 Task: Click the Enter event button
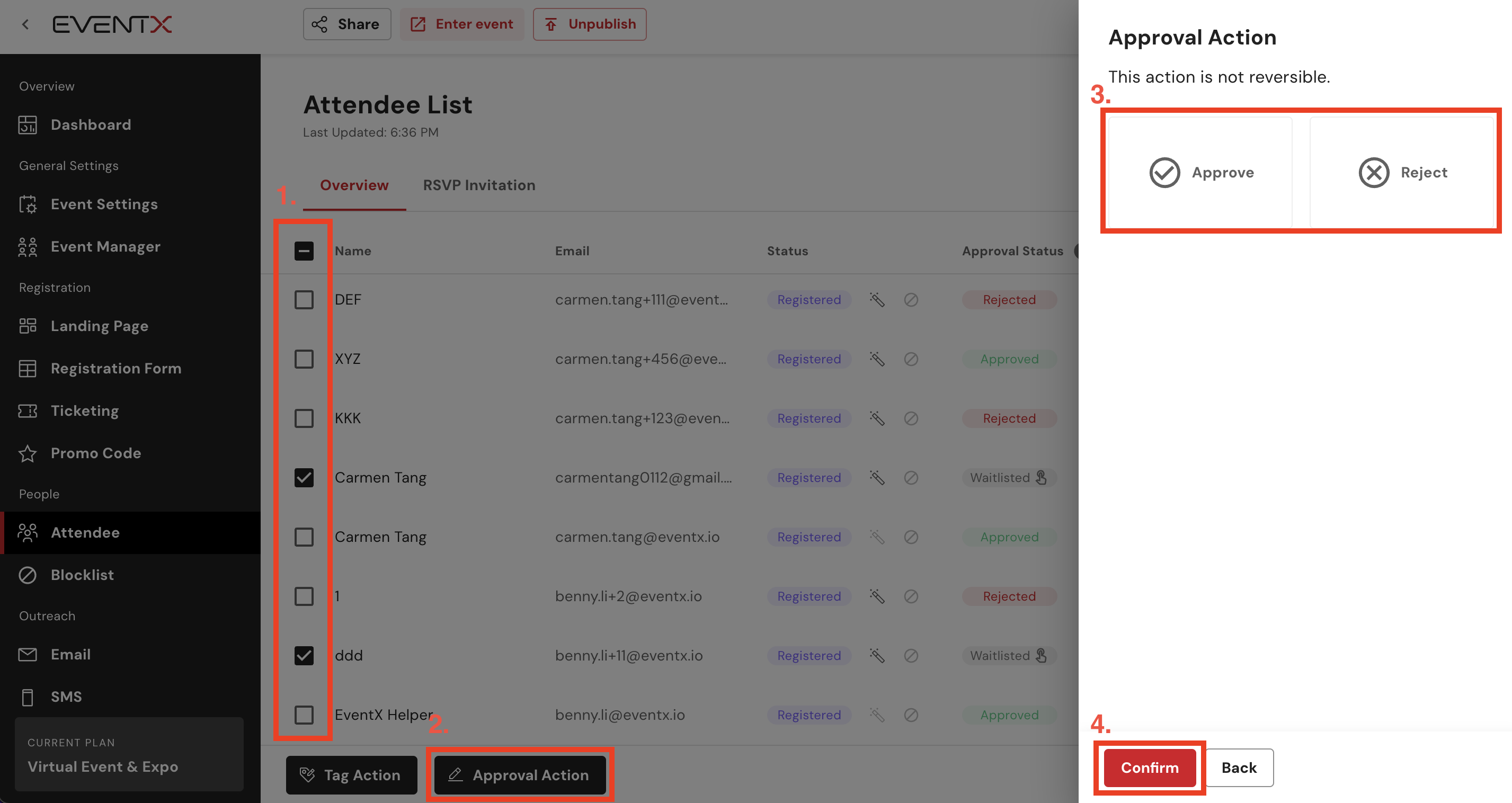(x=462, y=24)
